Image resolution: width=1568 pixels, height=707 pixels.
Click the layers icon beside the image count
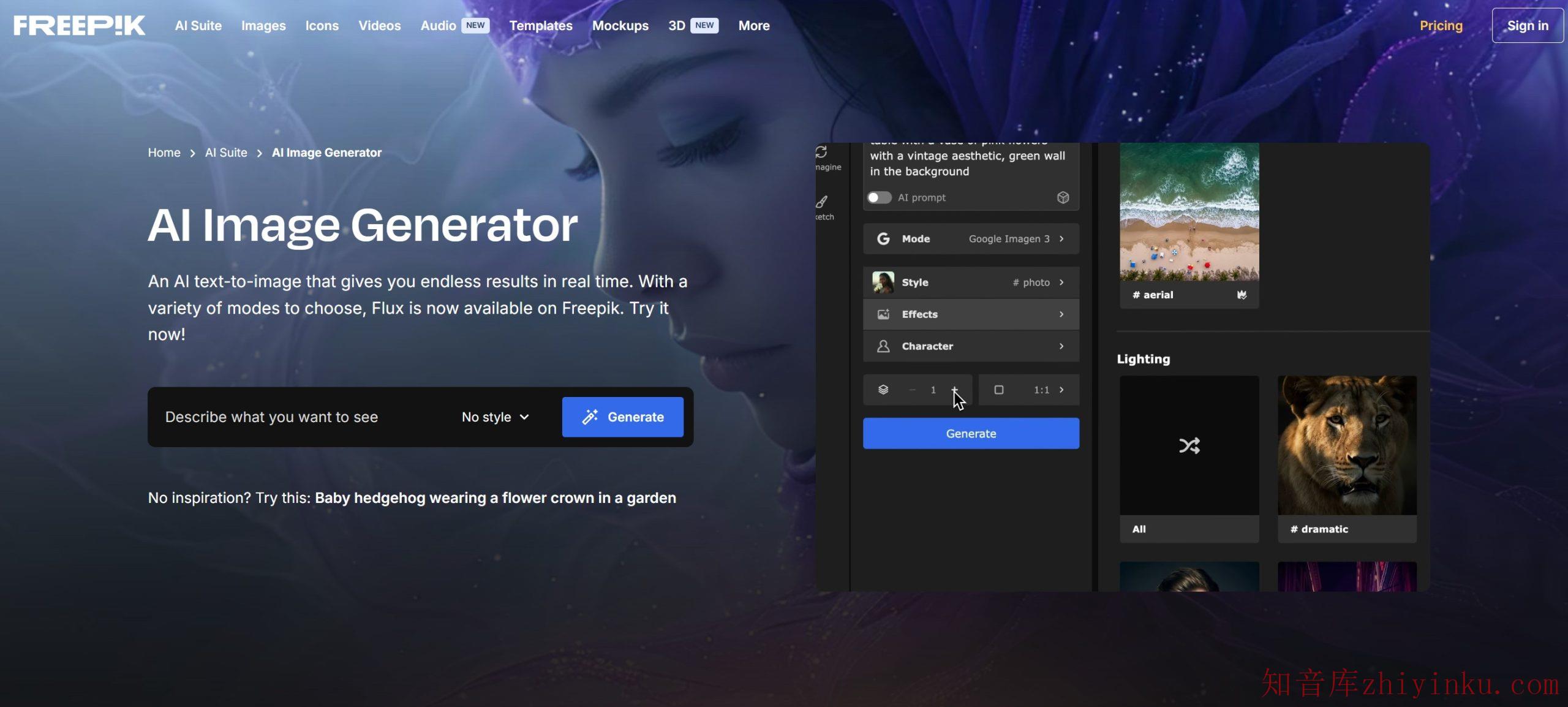tap(882, 389)
